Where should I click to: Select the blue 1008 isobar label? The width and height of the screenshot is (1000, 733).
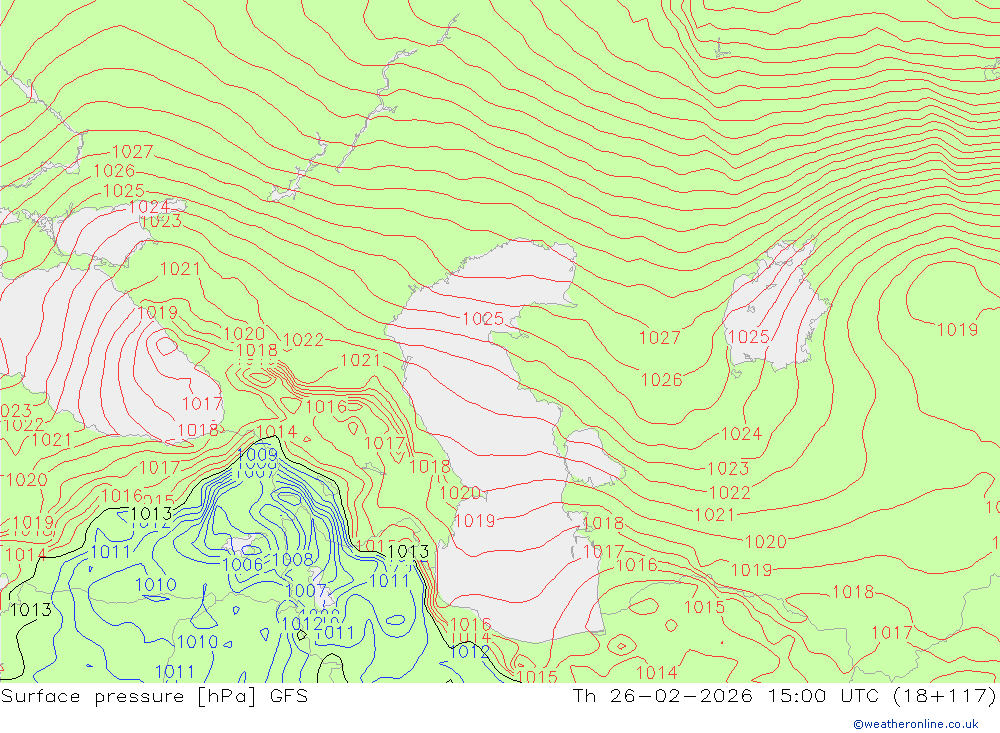[293, 560]
